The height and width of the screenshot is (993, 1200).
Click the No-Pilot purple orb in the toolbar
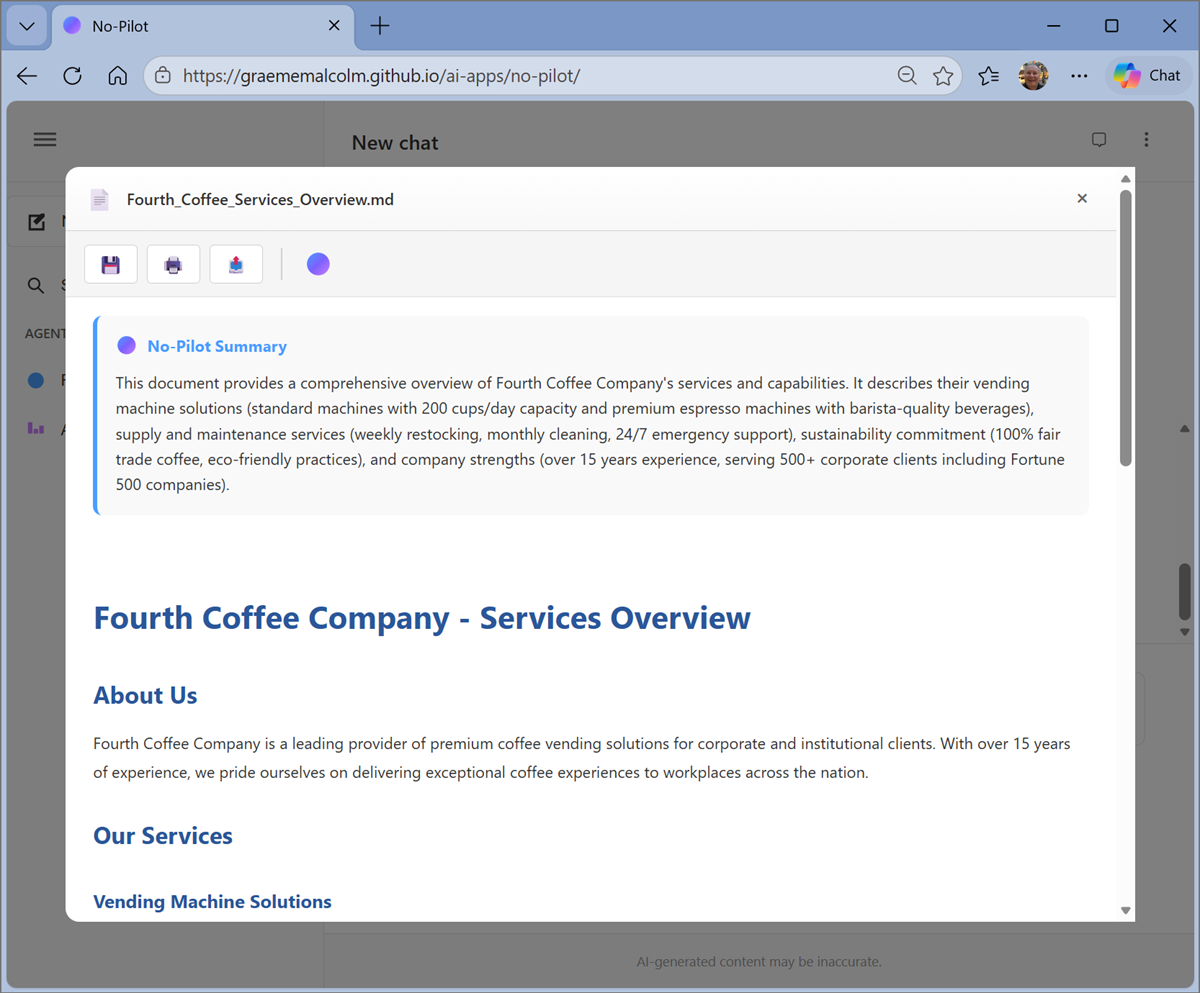[x=318, y=264]
